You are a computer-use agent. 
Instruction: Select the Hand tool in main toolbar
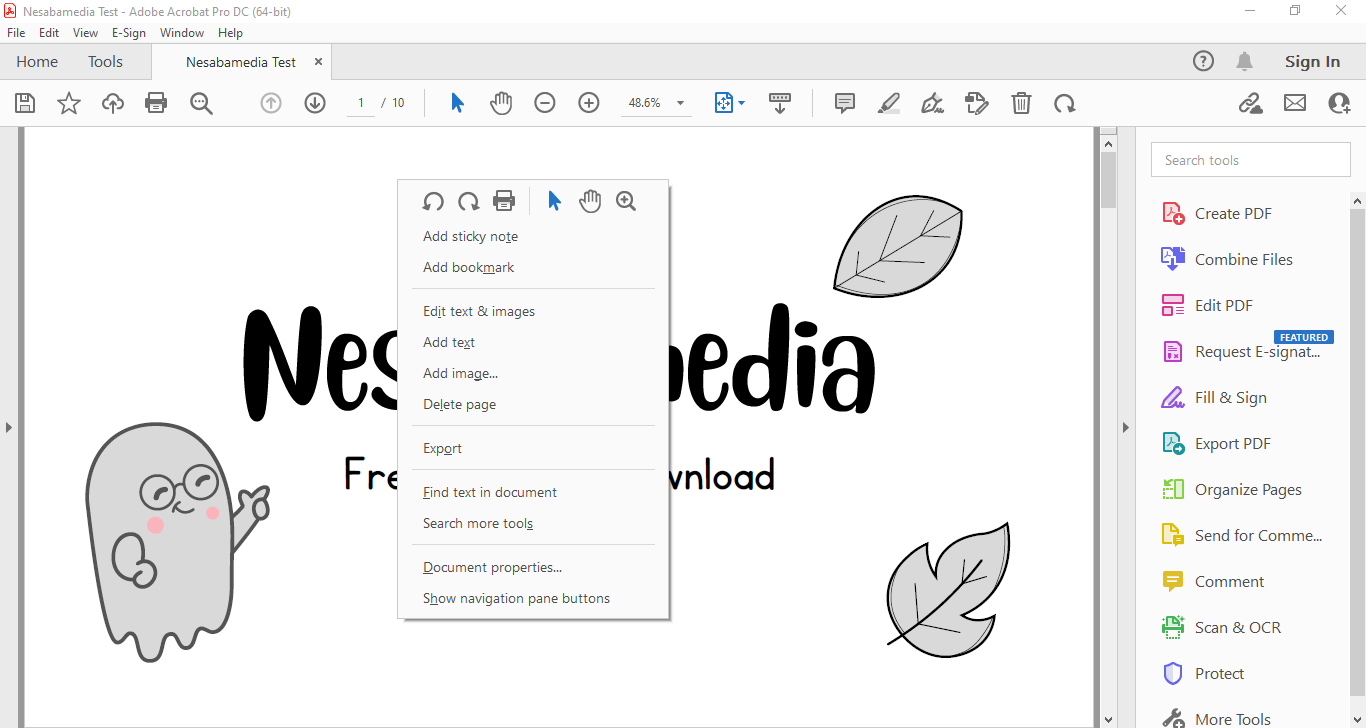(x=501, y=103)
